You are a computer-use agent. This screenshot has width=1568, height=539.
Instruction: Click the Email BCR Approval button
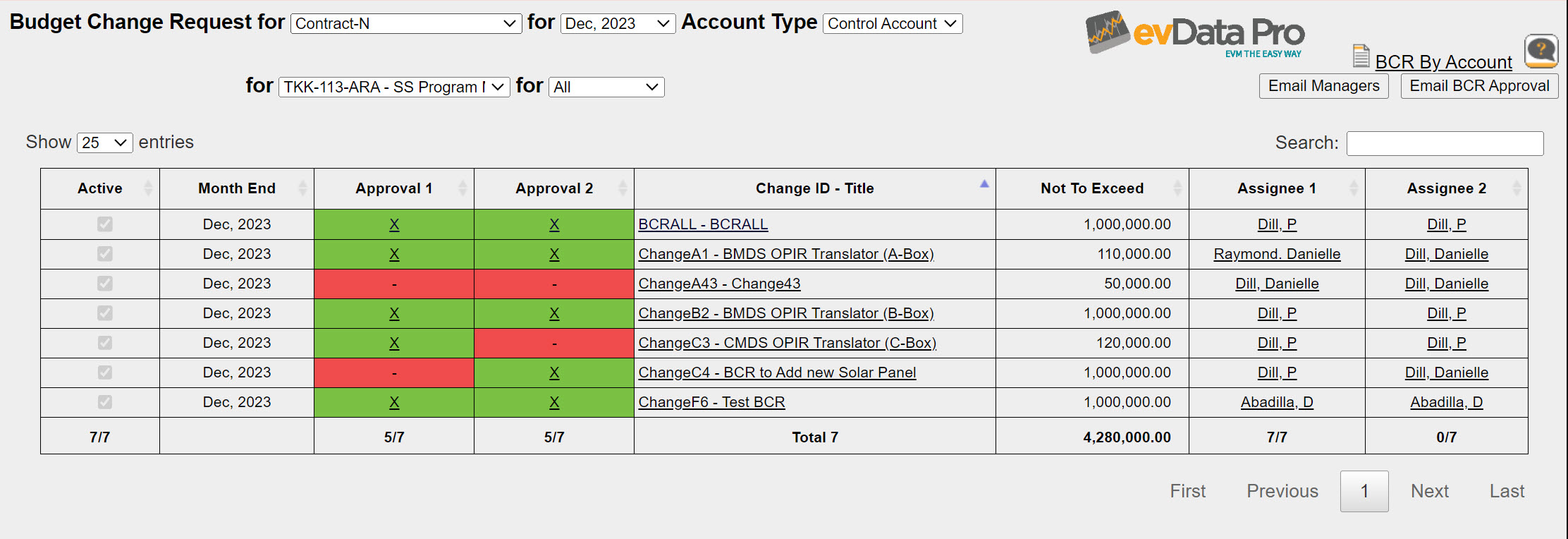1479,86
